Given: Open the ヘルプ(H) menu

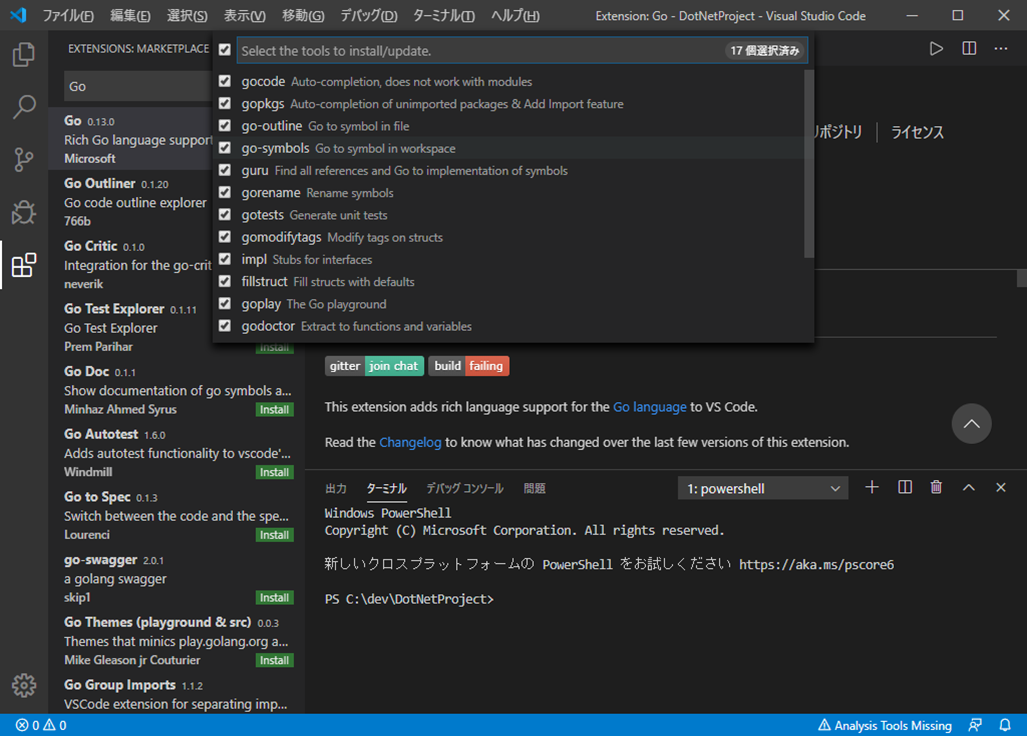Looking at the screenshot, I should [x=515, y=15].
